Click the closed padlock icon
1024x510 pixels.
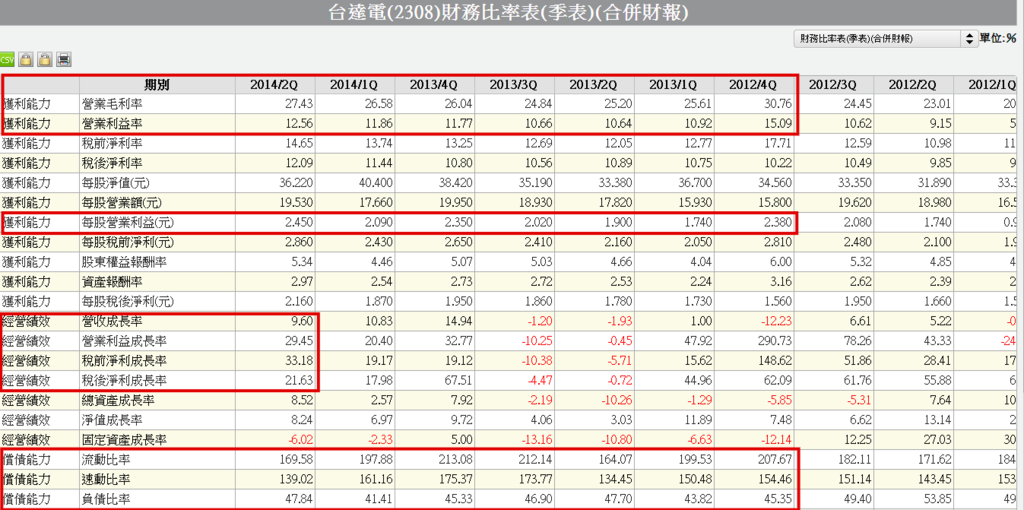click(x=25, y=60)
